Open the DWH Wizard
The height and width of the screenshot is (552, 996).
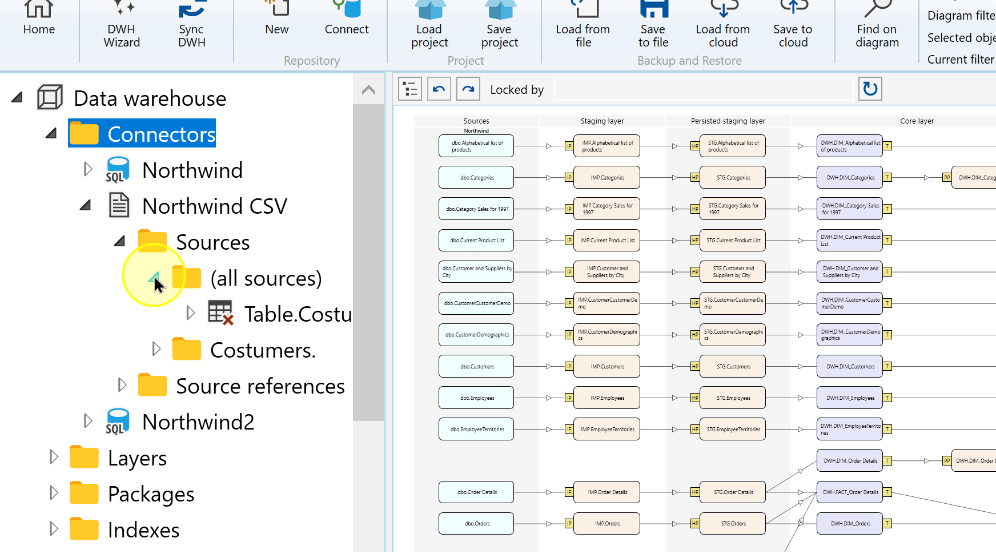click(121, 25)
